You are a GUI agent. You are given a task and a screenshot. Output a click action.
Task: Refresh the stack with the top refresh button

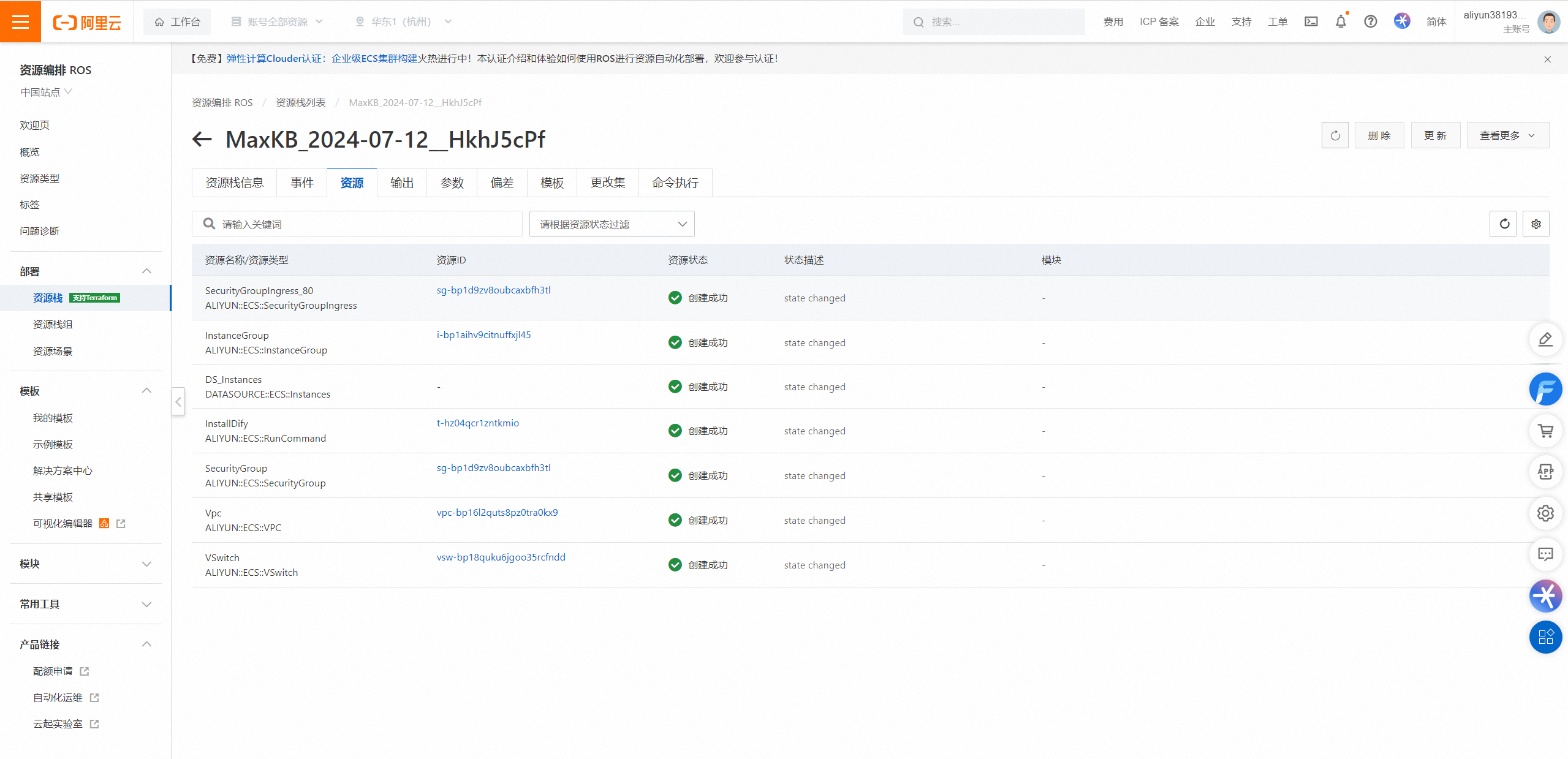(x=1335, y=135)
